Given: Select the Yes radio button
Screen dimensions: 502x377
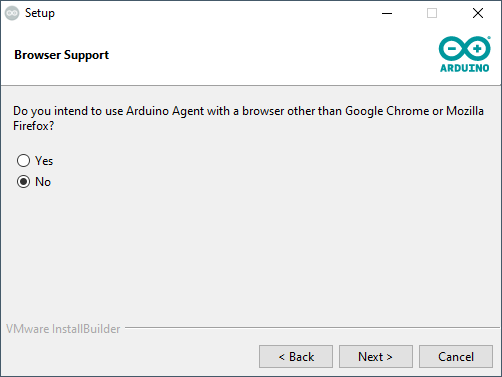Looking at the screenshot, I should pos(23,161).
